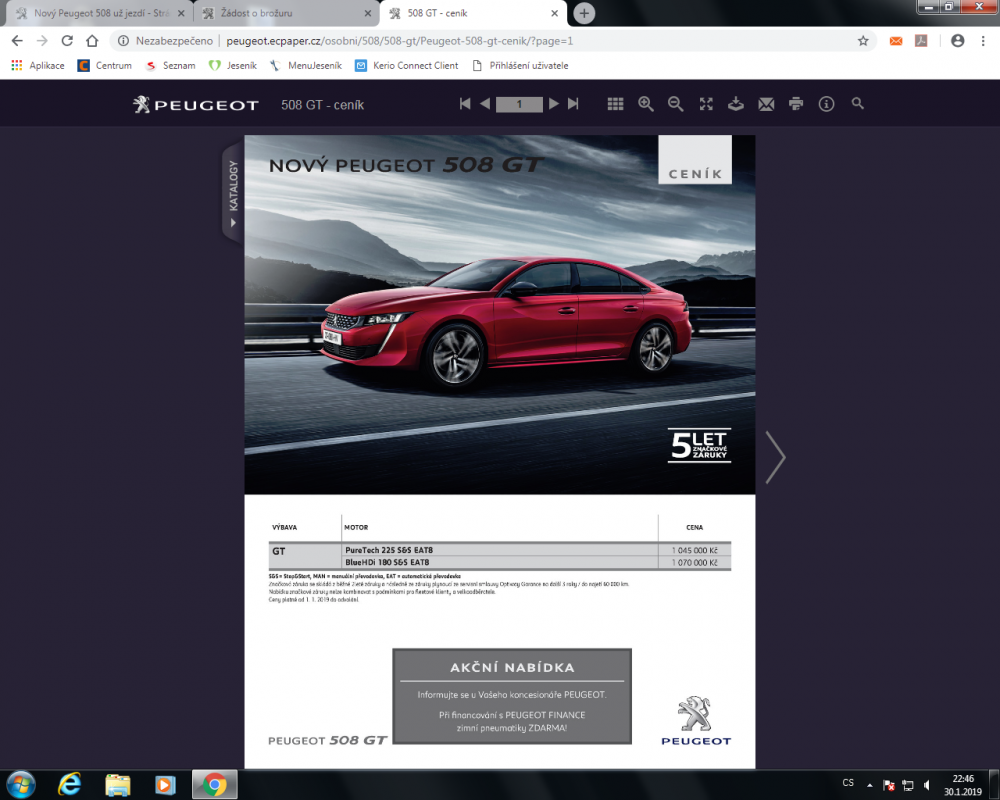Close the 'Žádost o brožuru' tab
This screenshot has width=1000, height=800.
(x=368, y=13)
